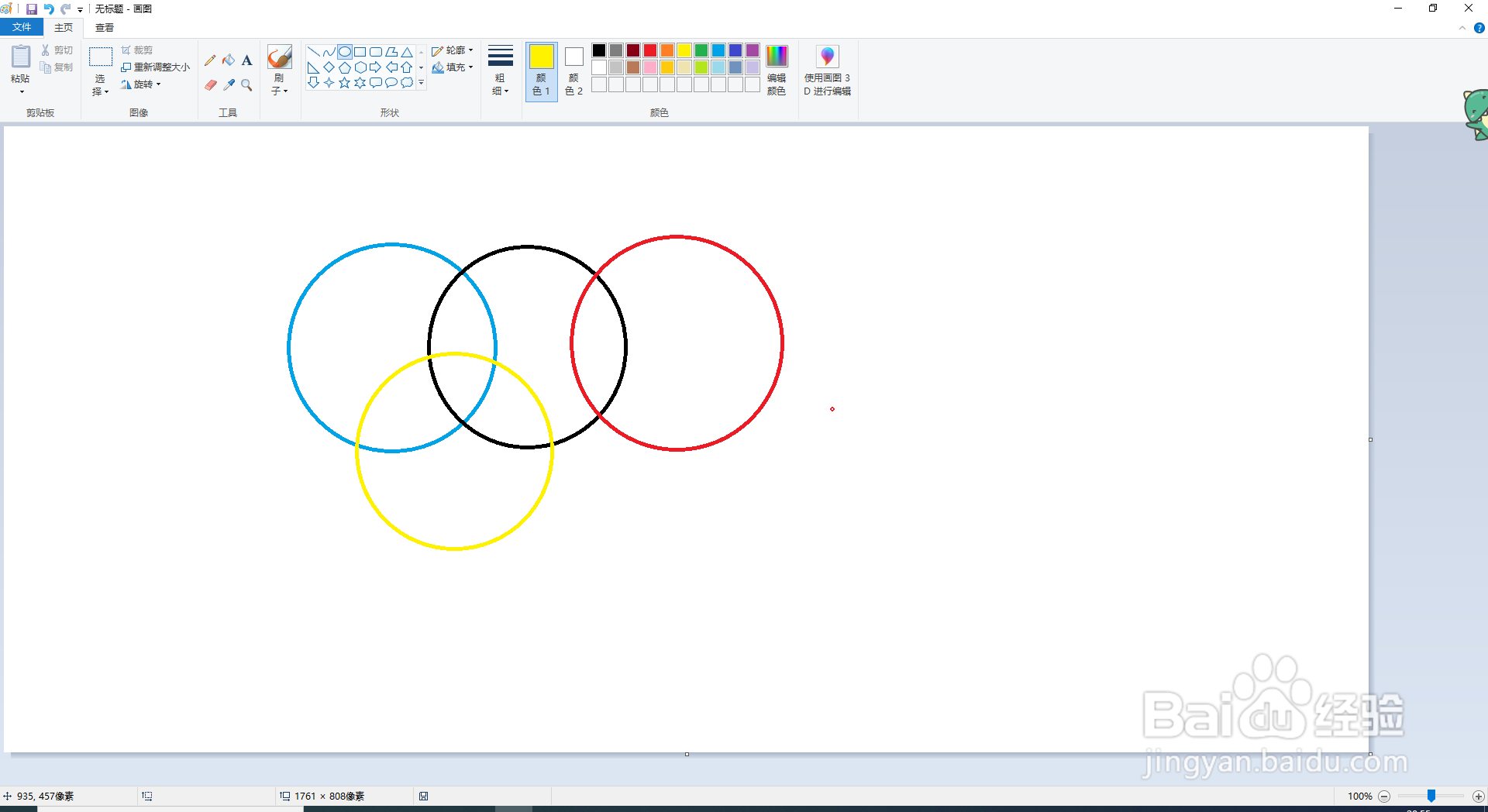Viewport: 1488px width, 812px height.
Task: Choose the Left arrow shape
Action: (x=391, y=67)
